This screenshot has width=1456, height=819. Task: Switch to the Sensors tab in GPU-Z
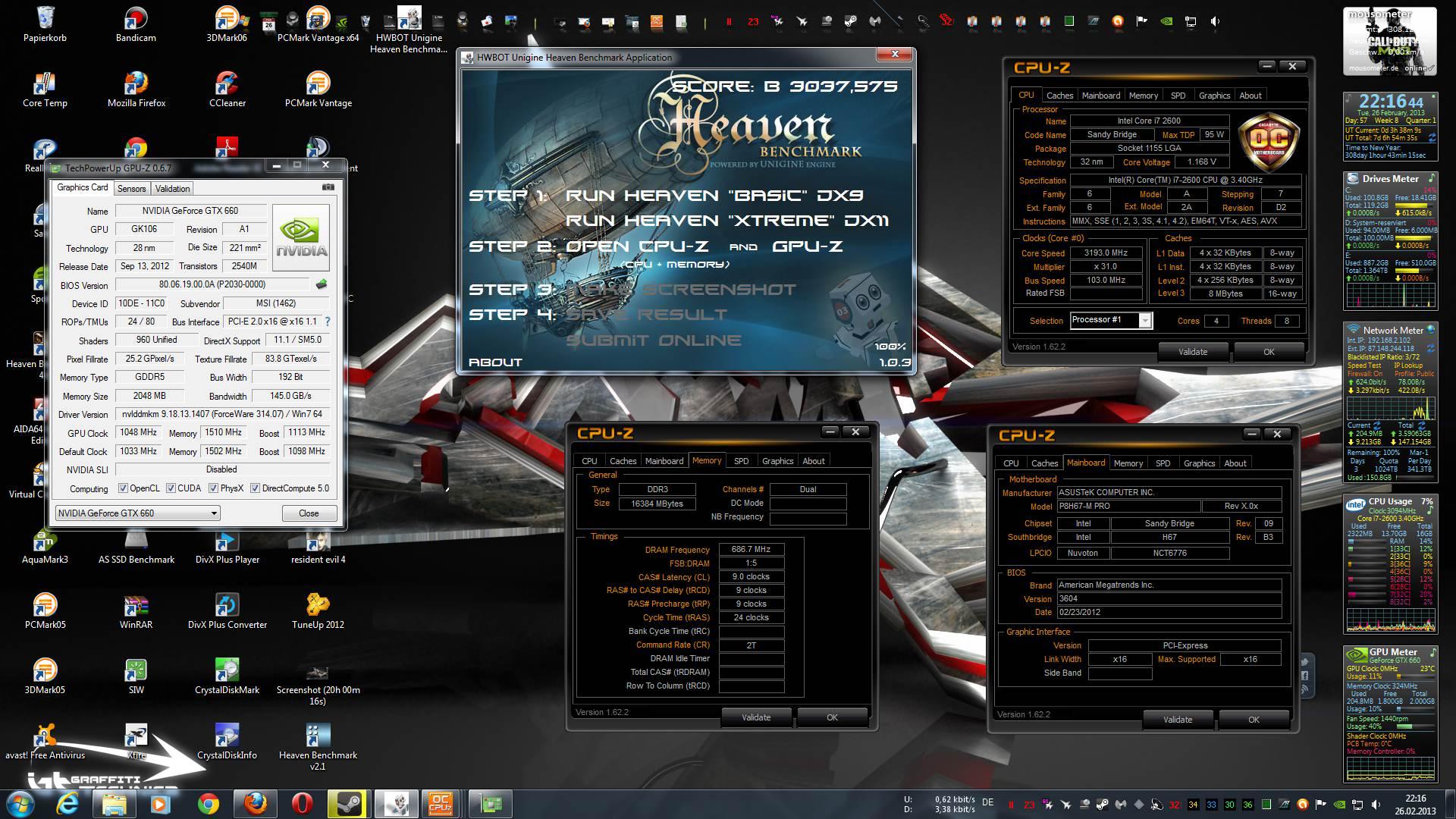[131, 189]
